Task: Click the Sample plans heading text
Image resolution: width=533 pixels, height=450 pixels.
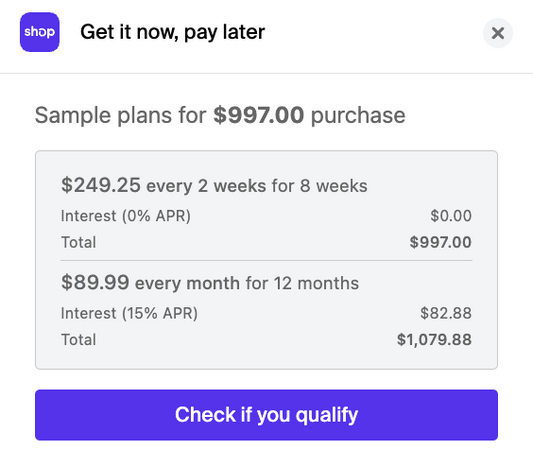Action: pyautogui.click(x=220, y=115)
